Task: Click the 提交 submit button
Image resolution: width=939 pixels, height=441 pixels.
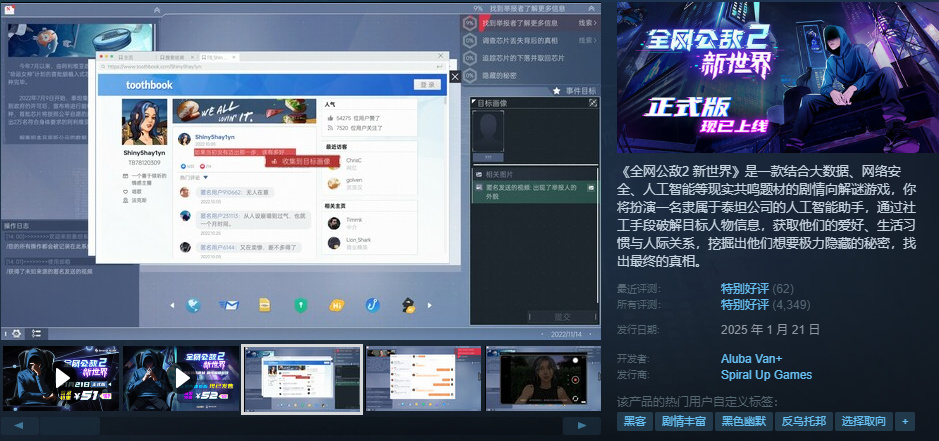Action: point(562,316)
